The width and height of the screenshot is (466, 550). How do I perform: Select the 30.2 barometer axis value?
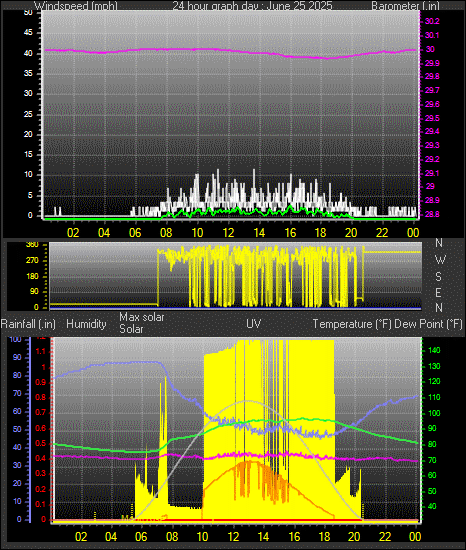[432, 21]
